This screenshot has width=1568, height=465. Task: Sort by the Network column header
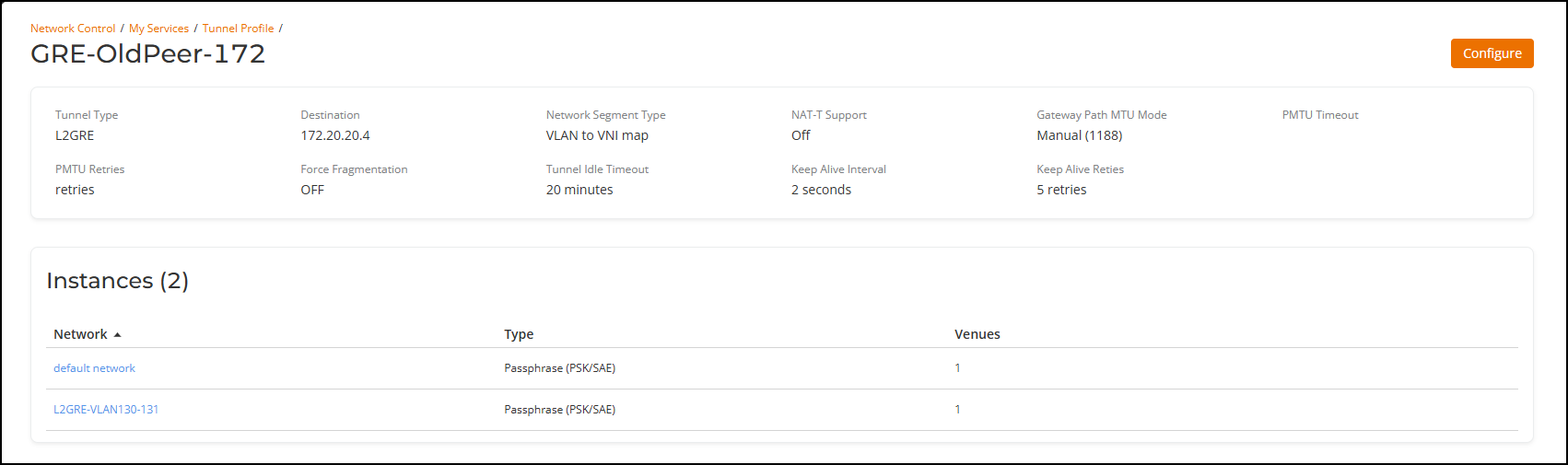[x=80, y=334]
